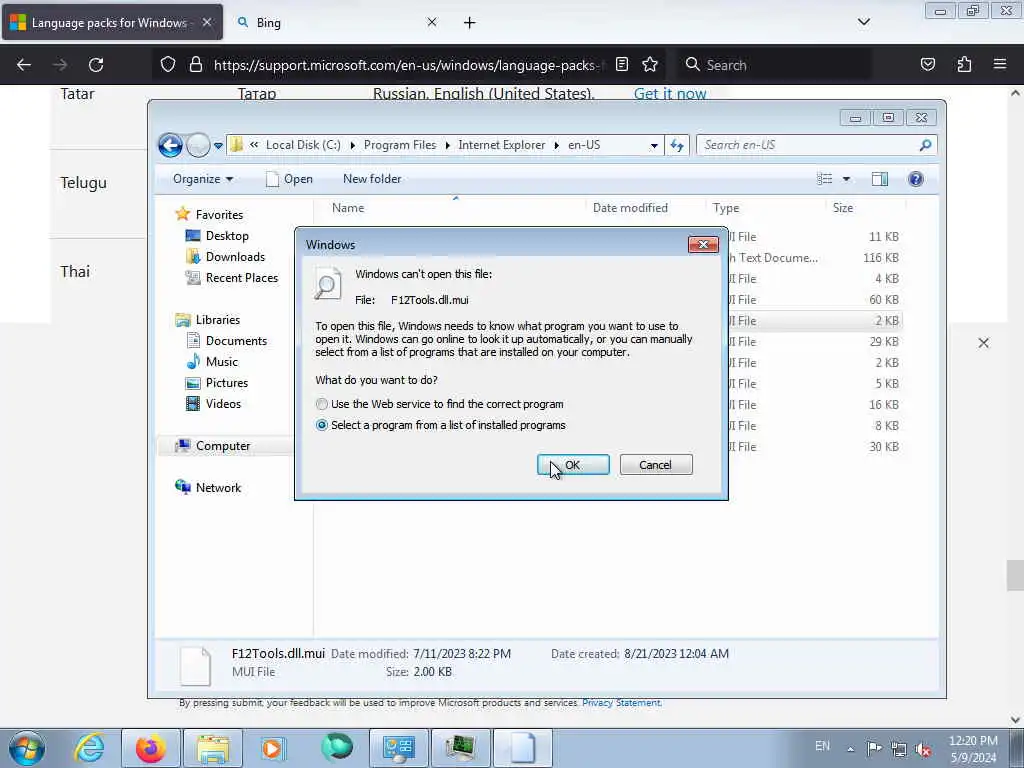Sort by Type column header
This screenshot has height=768, width=1024.
(x=726, y=208)
